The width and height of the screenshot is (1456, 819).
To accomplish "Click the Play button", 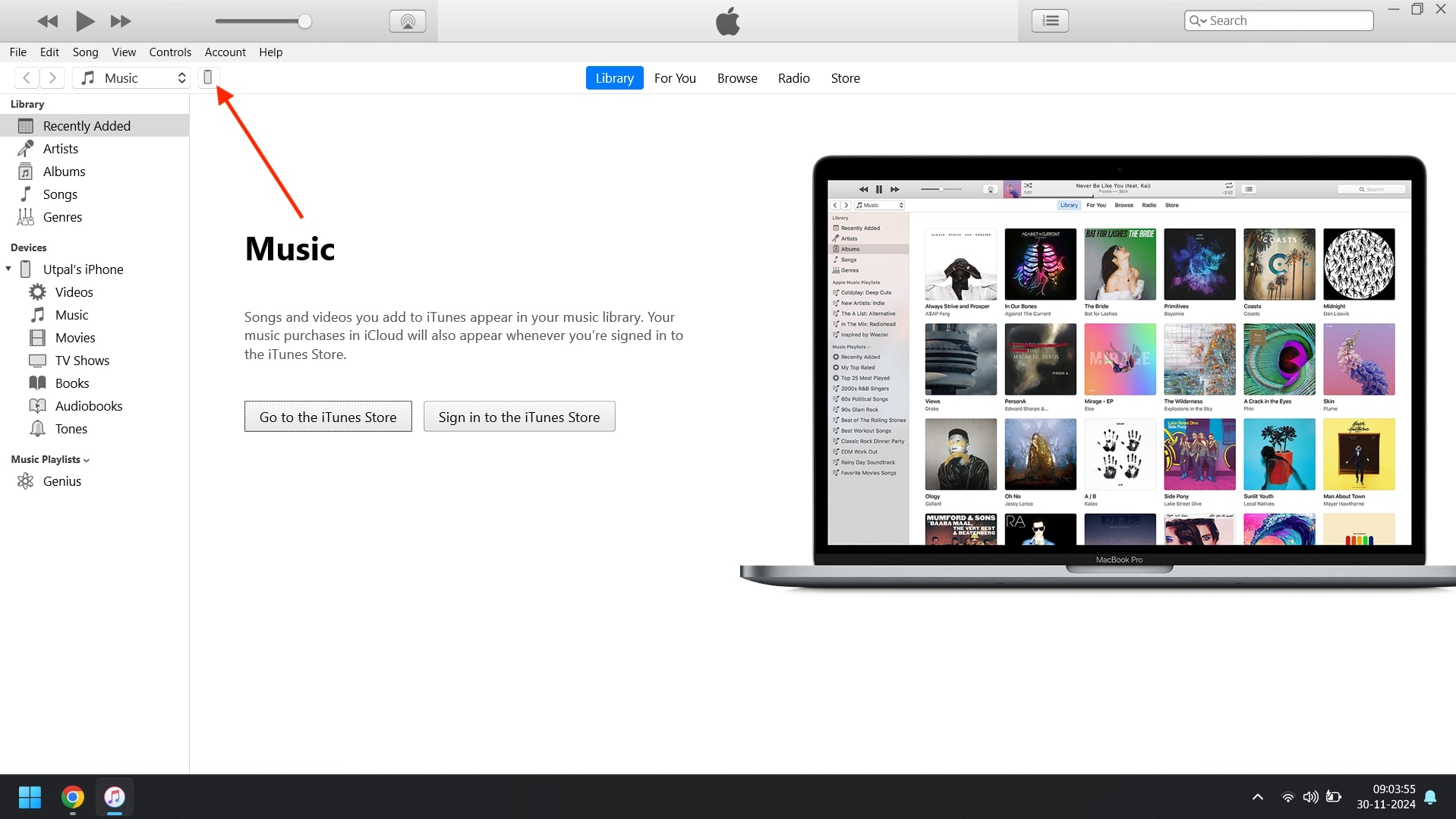I will click(85, 21).
